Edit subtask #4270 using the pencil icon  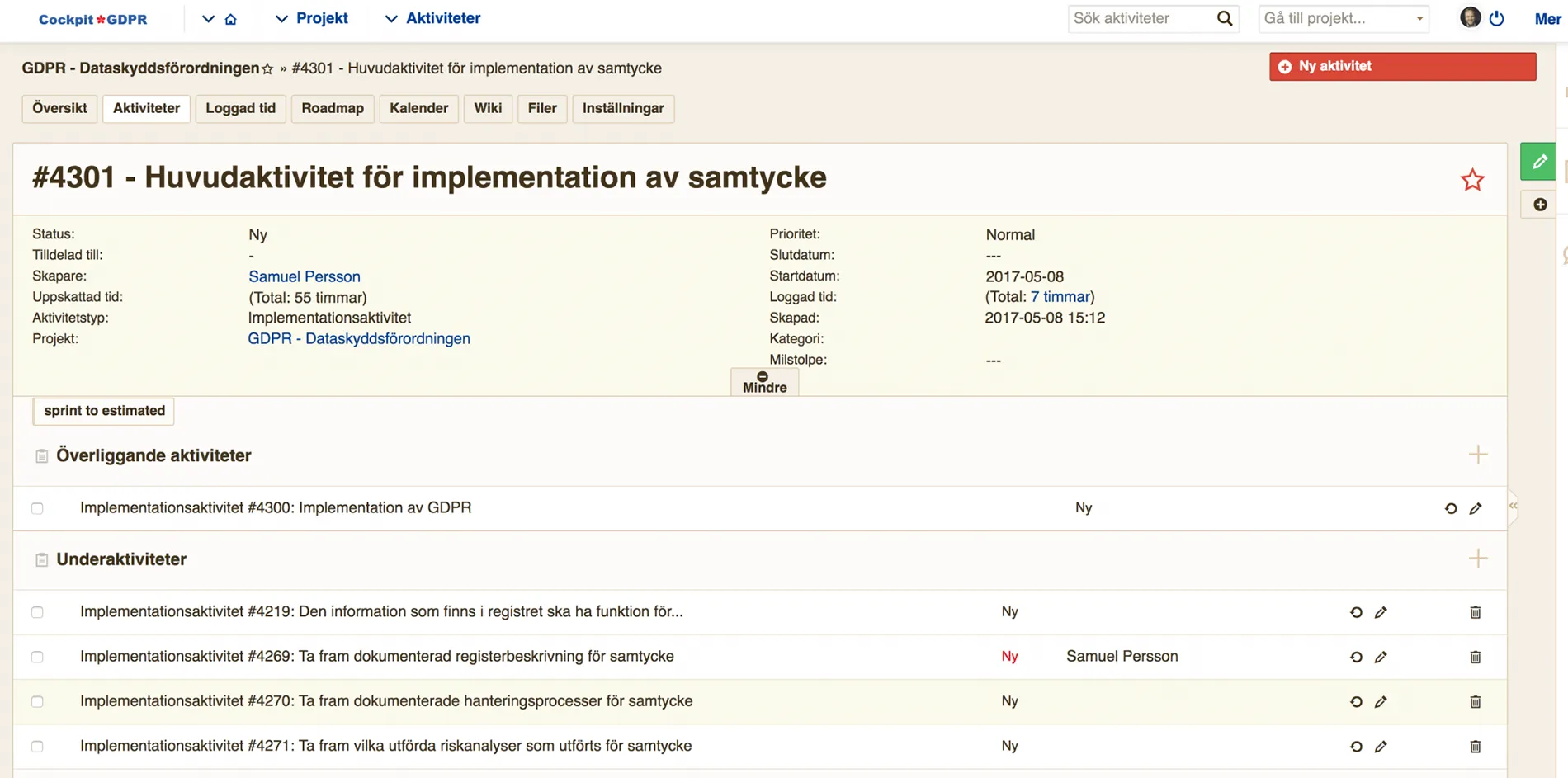tap(1381, 702)
